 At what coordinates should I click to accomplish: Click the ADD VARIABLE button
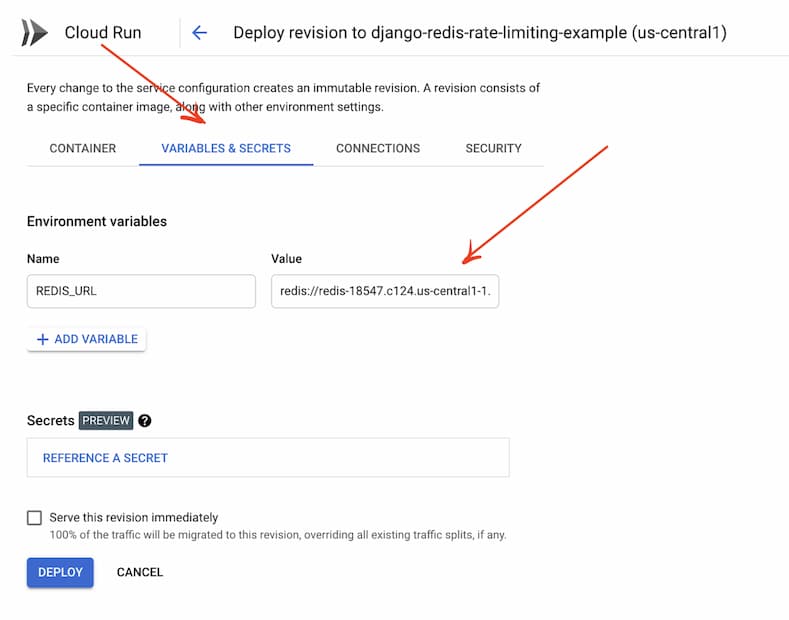tap(87, 340)
